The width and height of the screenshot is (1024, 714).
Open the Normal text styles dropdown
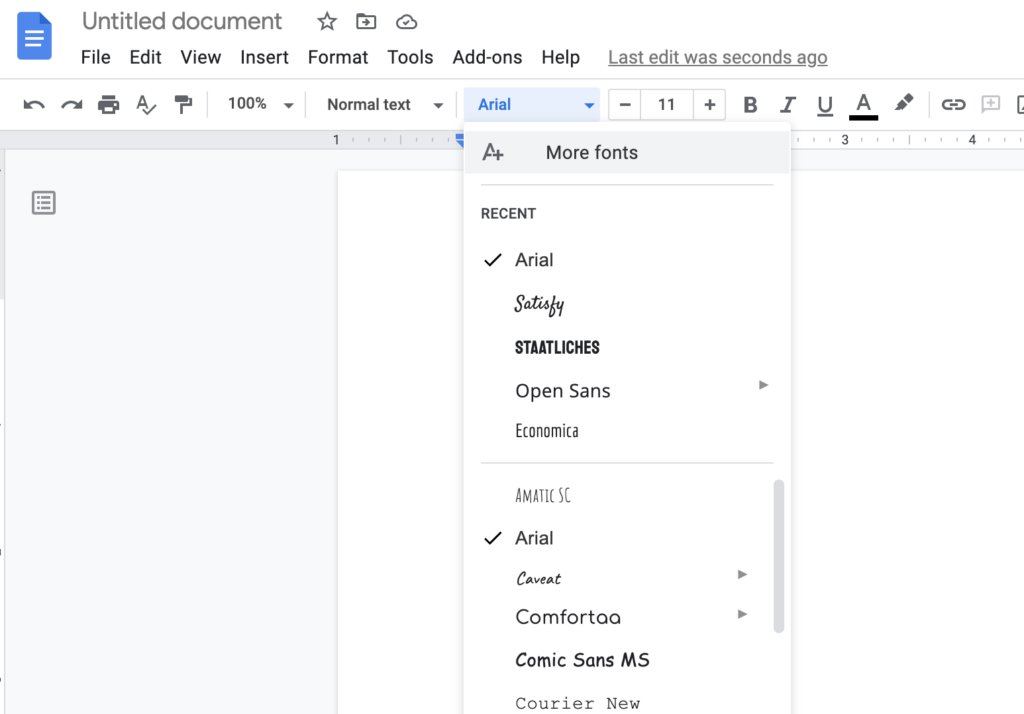click(x=381, y=104)
